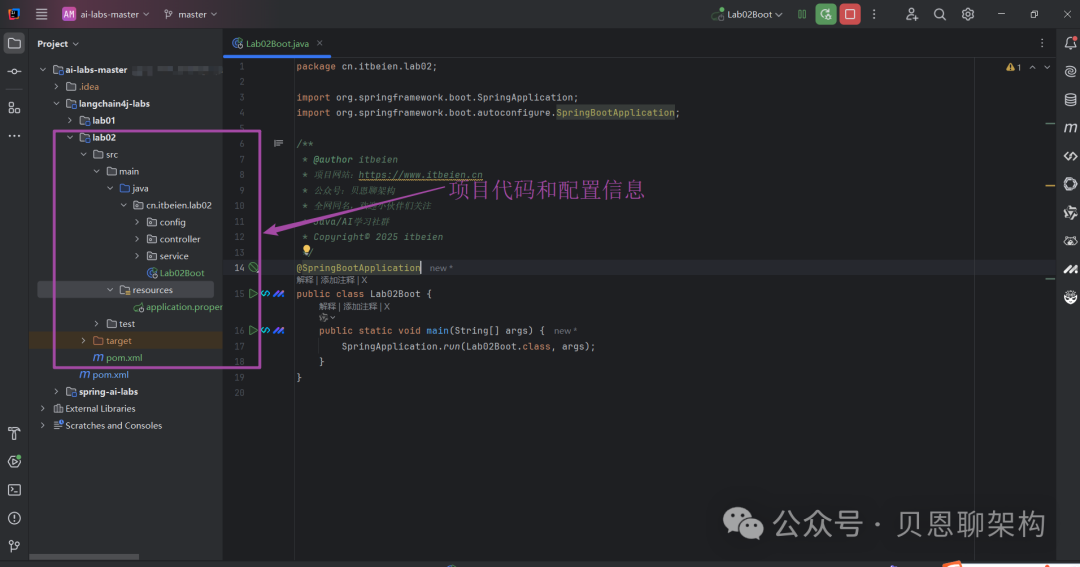Open more run actions menu

tap(874, 14)
